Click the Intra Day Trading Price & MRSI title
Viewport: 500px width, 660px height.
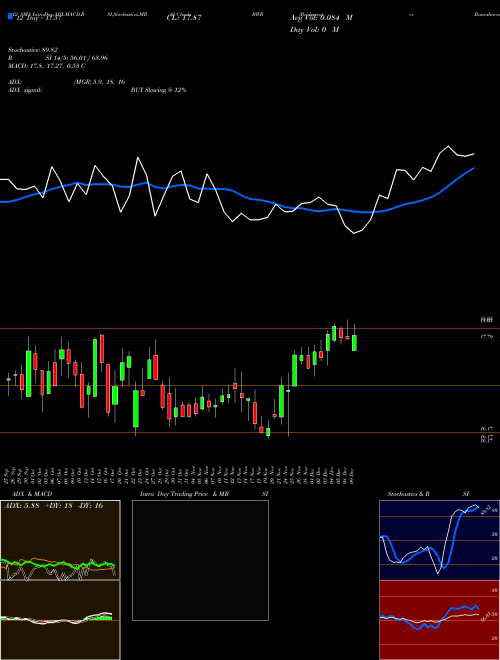coord(204,494)
